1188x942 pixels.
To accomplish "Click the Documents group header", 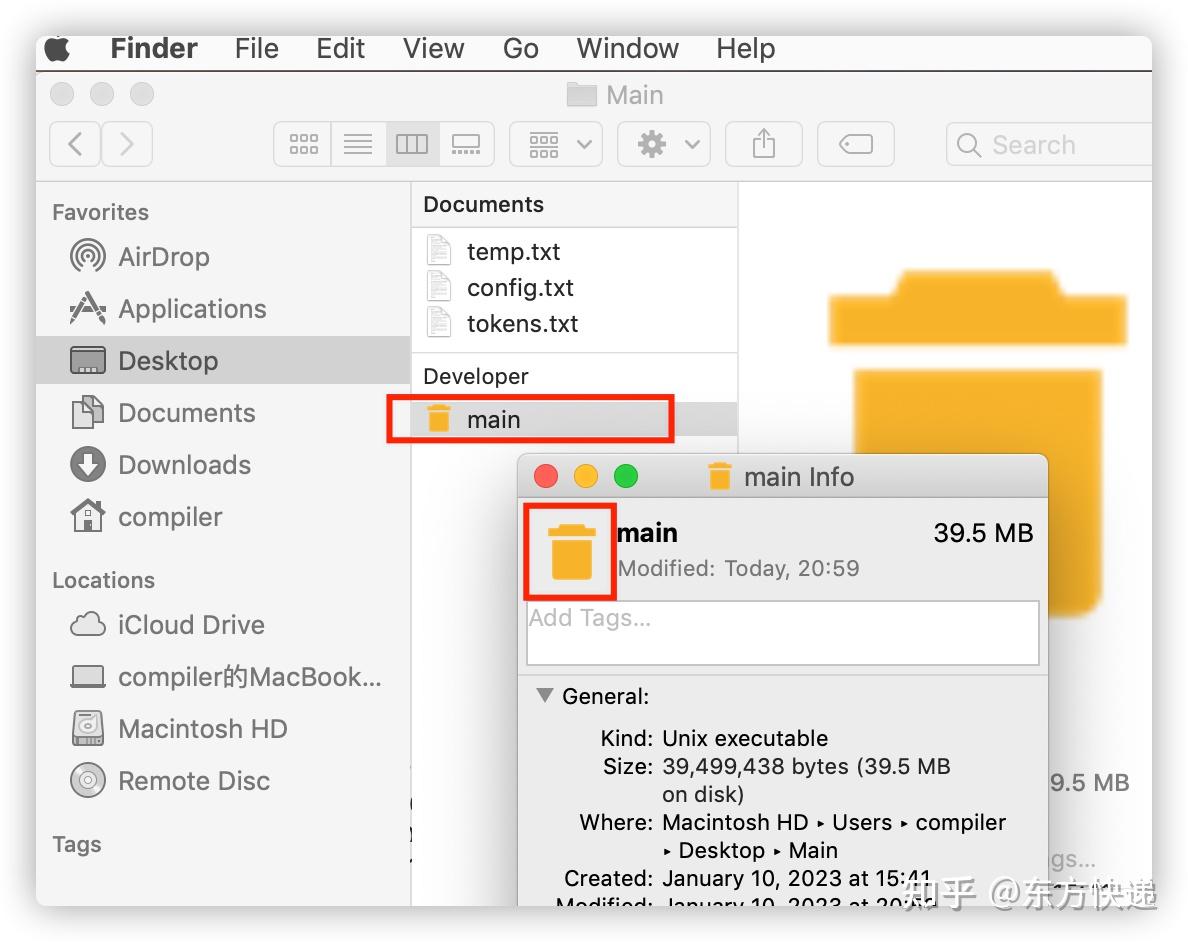I will pyautogui.click(x=483, y=205).
